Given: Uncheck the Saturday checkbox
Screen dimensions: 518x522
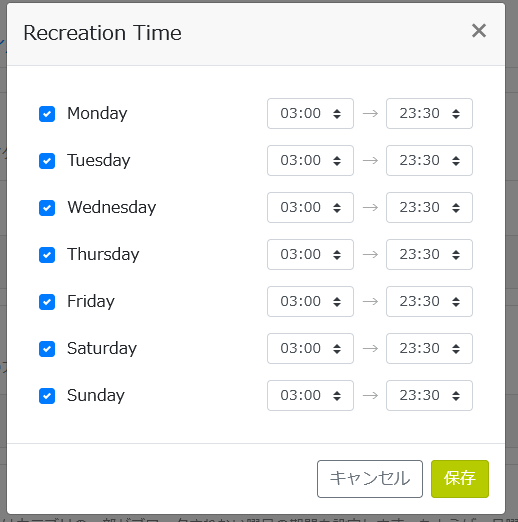Looking at the screenshot, I should [x=47, y=349].
